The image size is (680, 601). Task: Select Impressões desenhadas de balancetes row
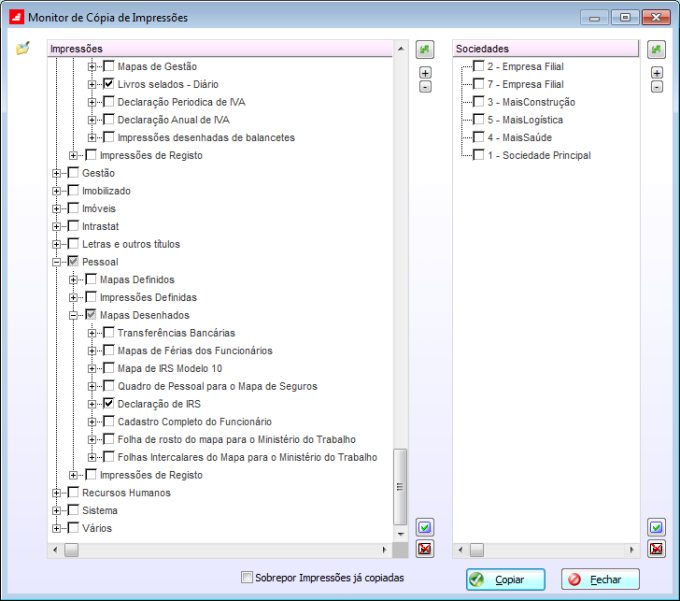(206, 137)
